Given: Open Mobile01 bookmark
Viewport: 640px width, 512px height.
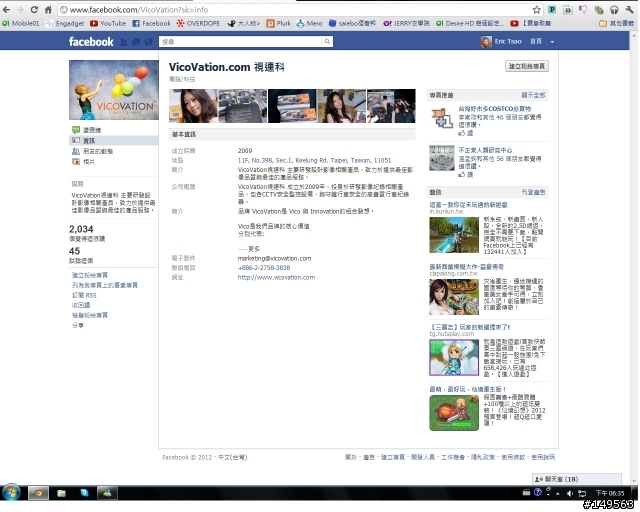Looking at the screenshot, I should [x=21, y=24].
